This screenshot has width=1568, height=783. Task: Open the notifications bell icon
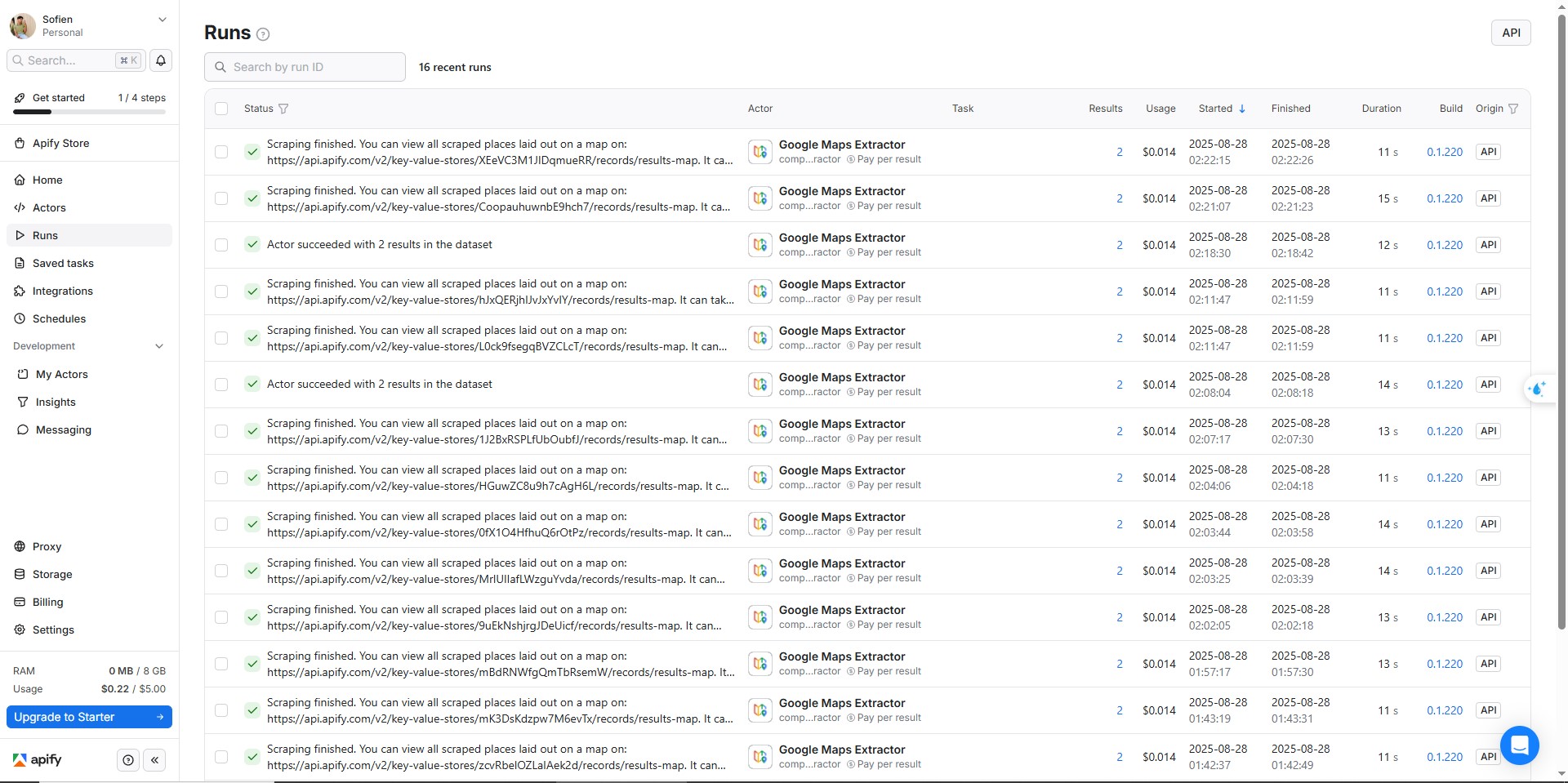click(161, 60)
